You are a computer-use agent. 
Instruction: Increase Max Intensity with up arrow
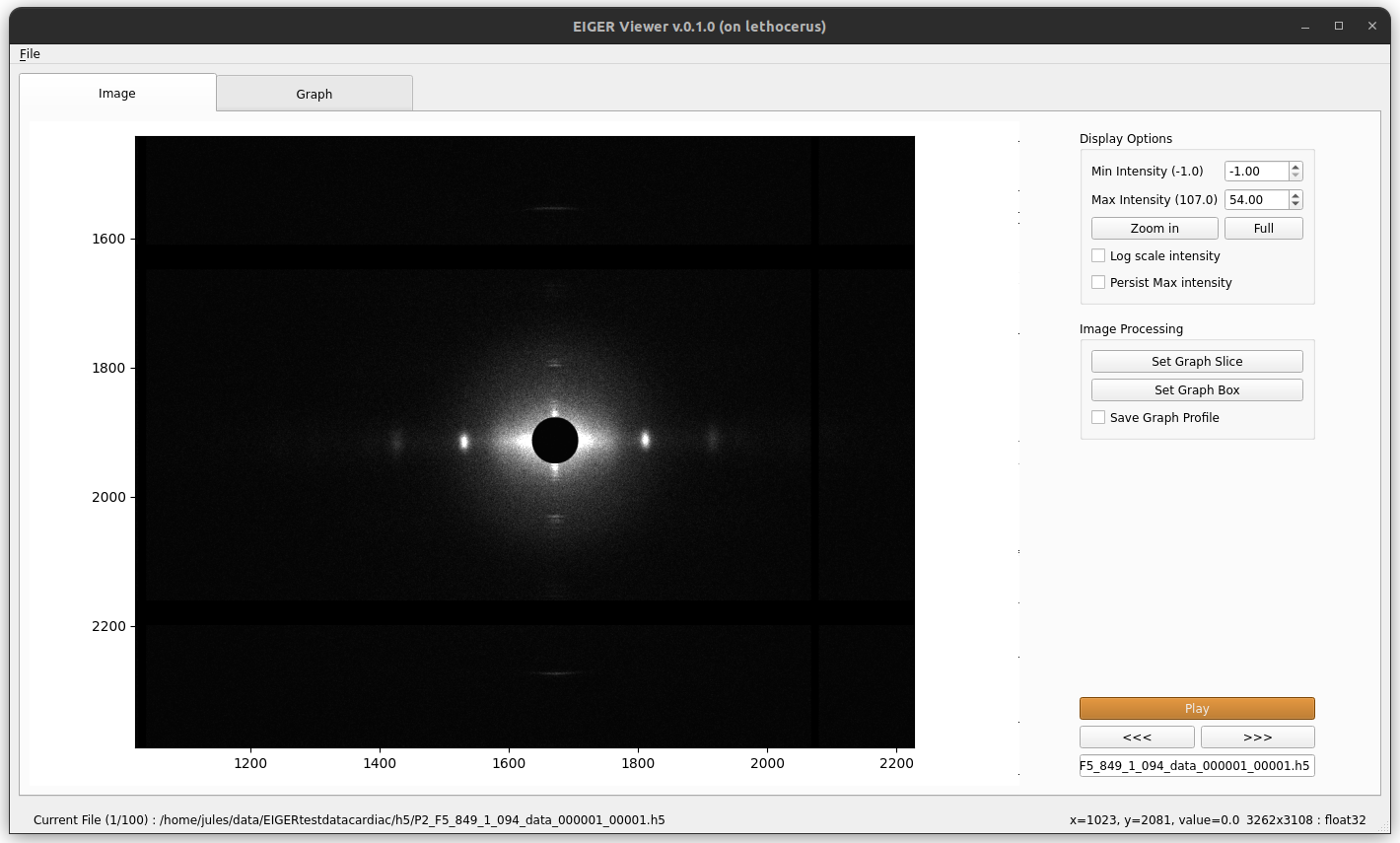tap(1295, 195)
